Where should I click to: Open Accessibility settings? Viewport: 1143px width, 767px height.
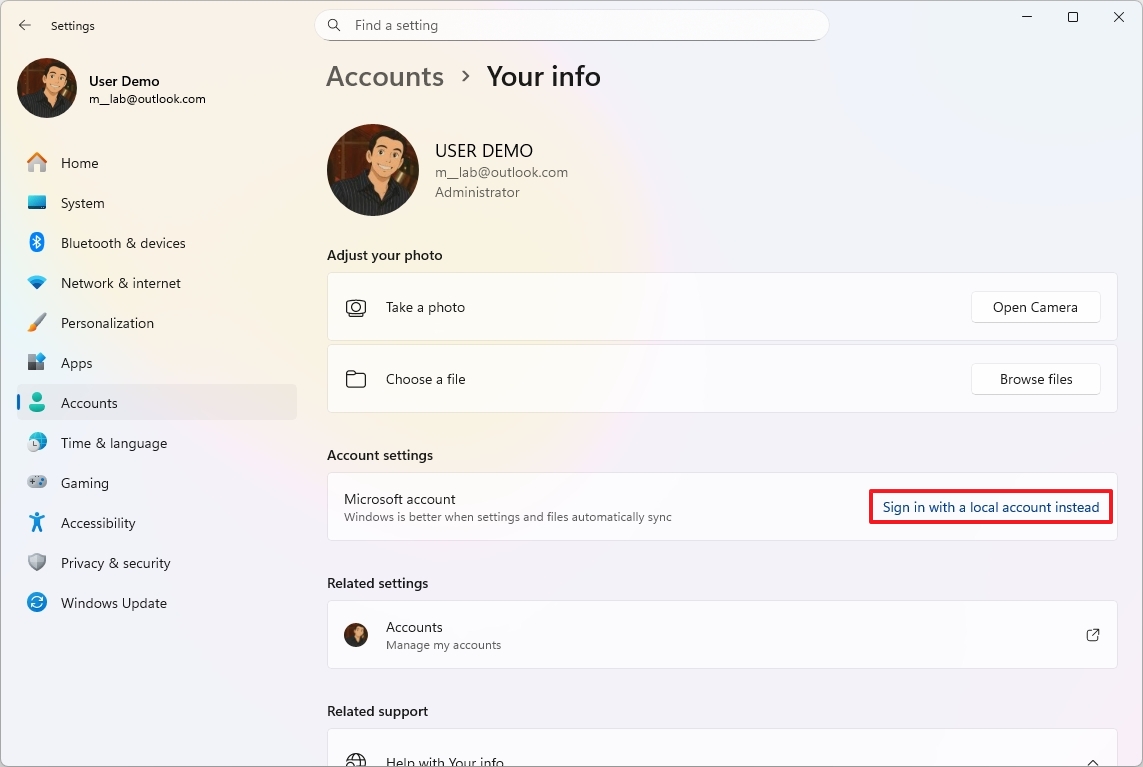click(x=98, y=522)
